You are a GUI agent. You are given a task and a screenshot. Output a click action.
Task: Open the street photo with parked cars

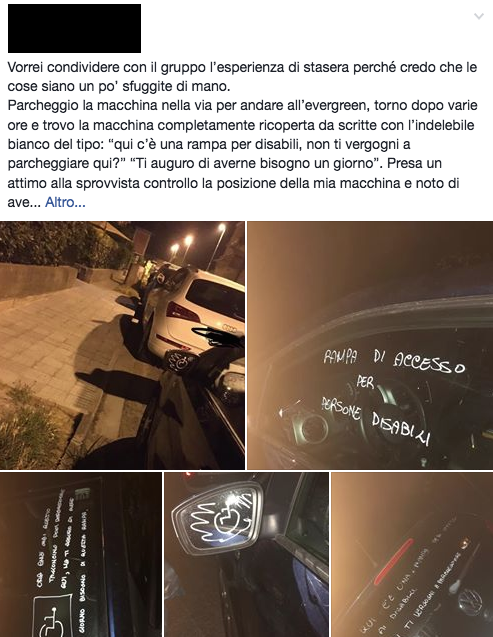122,345
